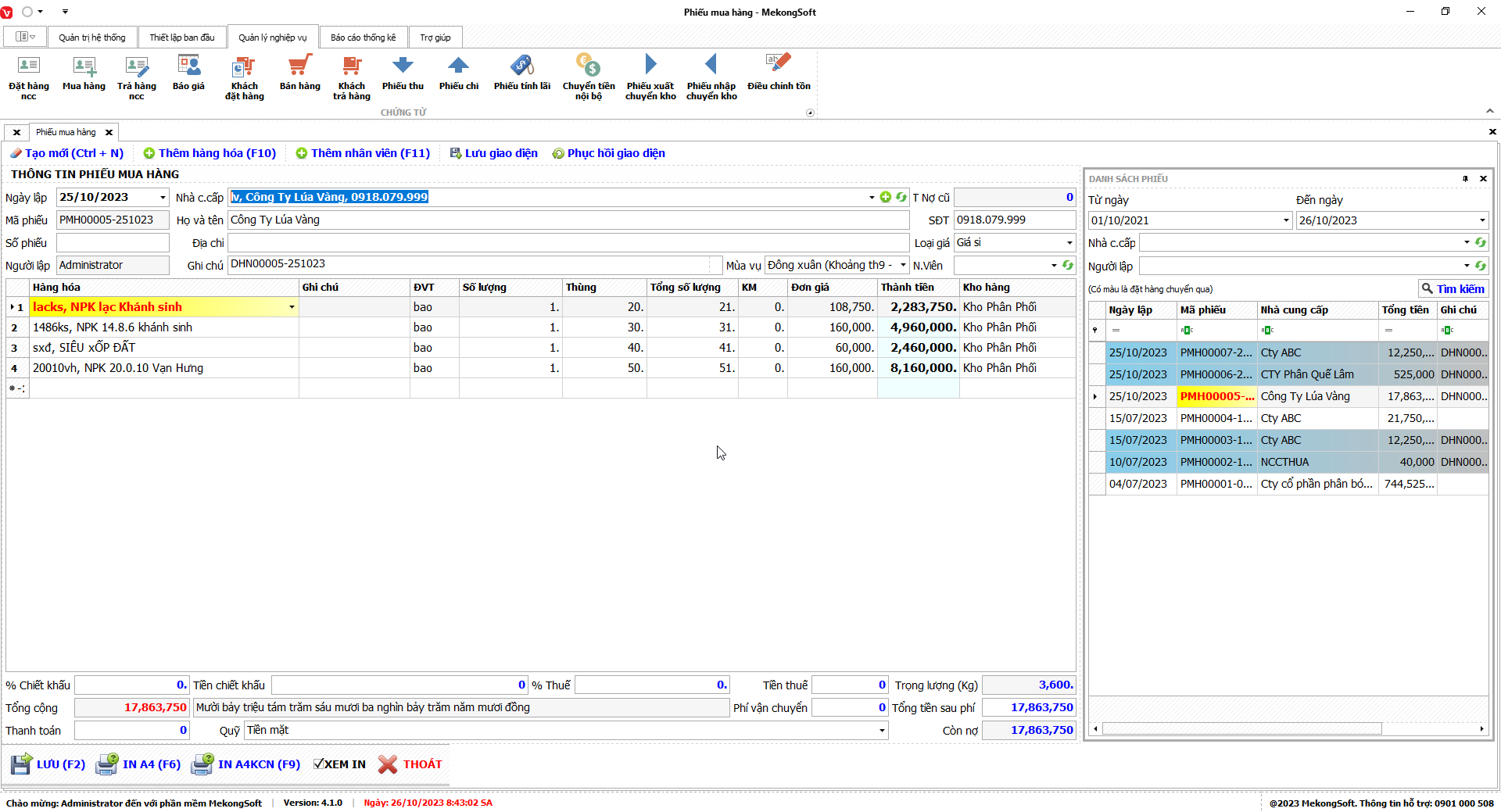
Task: Click the LƯU (F2) save button
Action: point(48,764)
